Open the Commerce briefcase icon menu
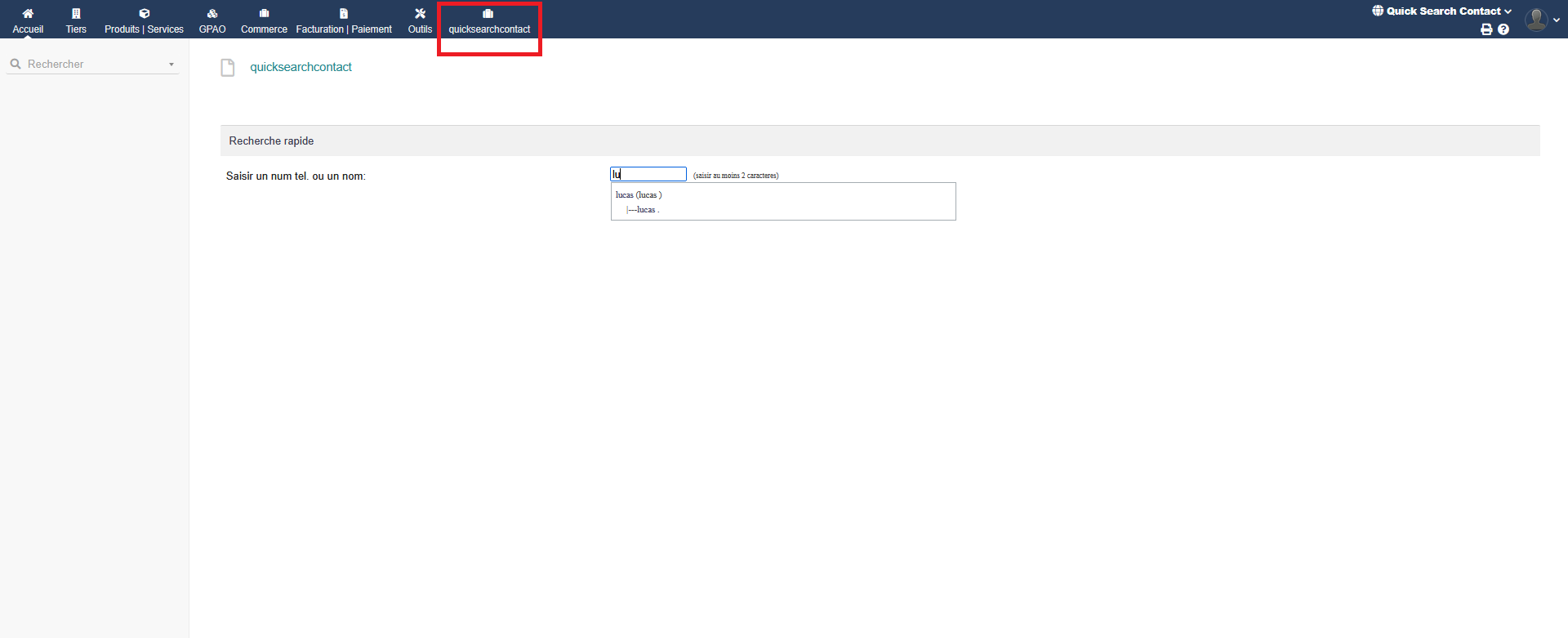The height and width of the screenshot is (638, 1568). 264,14
